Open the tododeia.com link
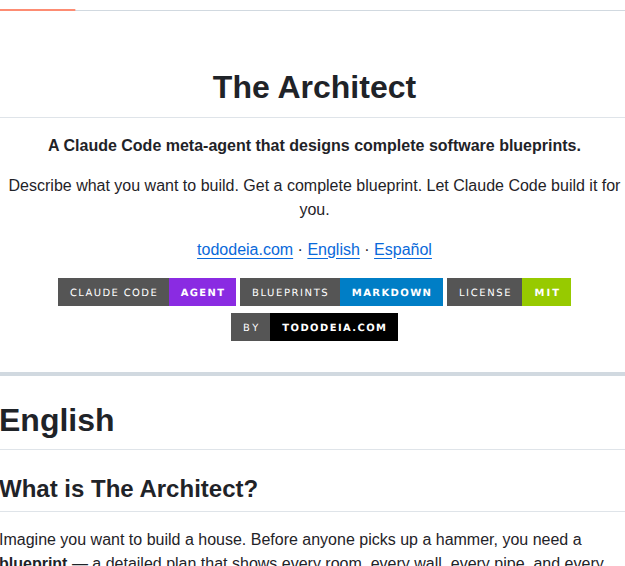Image resolution: width=625 pixels, height=566 pixels. tap(245, 250)
